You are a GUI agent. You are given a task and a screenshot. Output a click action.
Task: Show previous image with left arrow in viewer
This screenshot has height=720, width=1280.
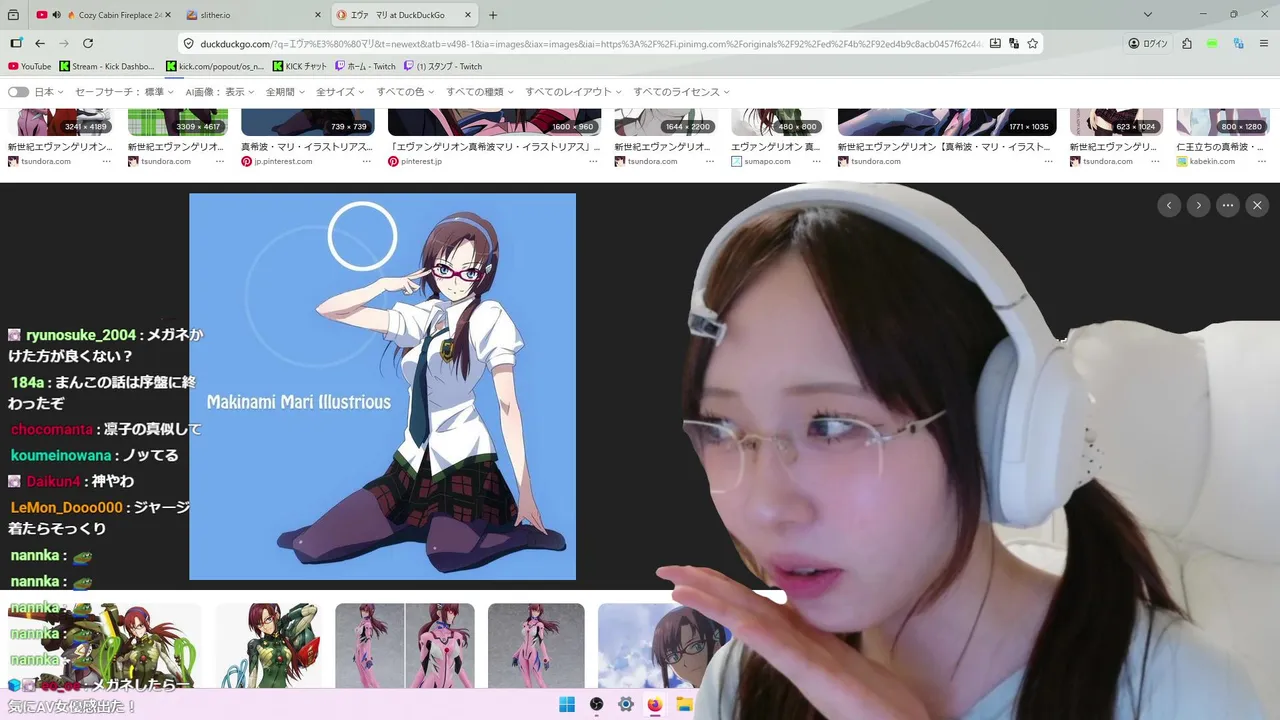click(x=1169, y=205)
